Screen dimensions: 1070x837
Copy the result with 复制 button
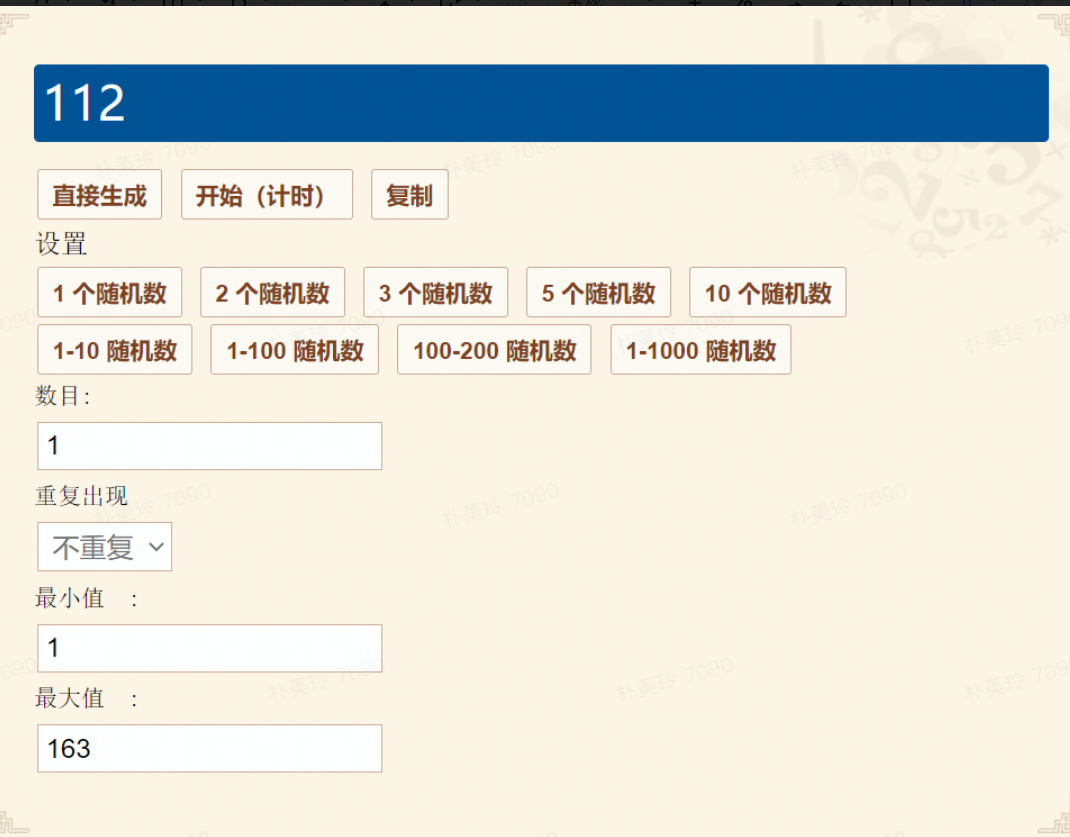pos(409,195)
